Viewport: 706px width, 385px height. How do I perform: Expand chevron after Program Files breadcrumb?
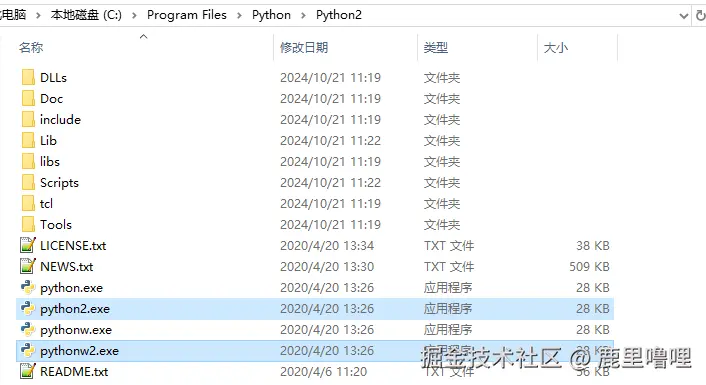(239, 16)
